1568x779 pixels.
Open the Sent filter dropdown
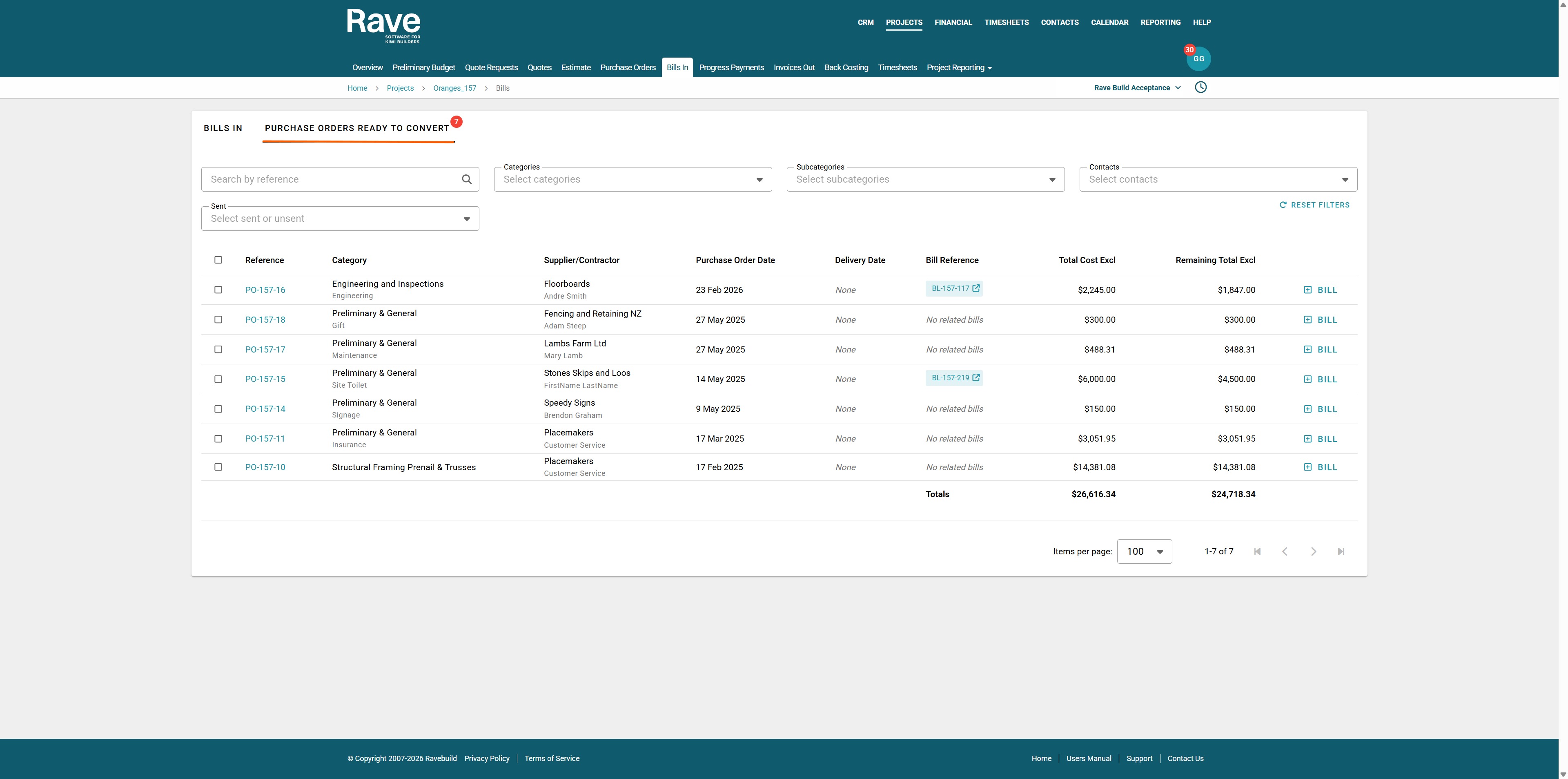tap(340, 219)
